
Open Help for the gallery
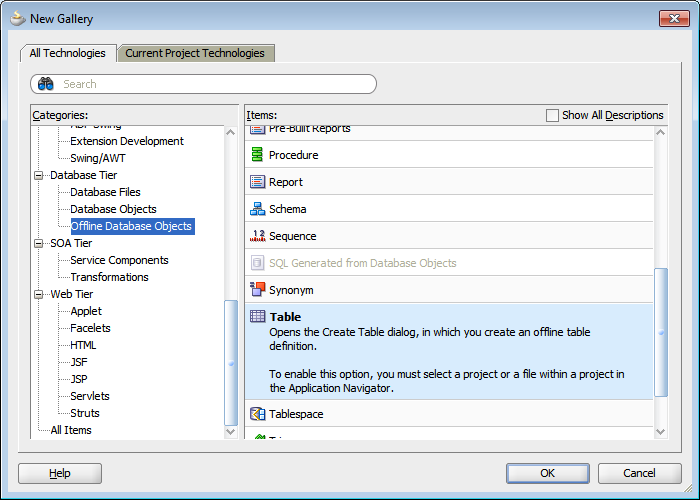60,473
